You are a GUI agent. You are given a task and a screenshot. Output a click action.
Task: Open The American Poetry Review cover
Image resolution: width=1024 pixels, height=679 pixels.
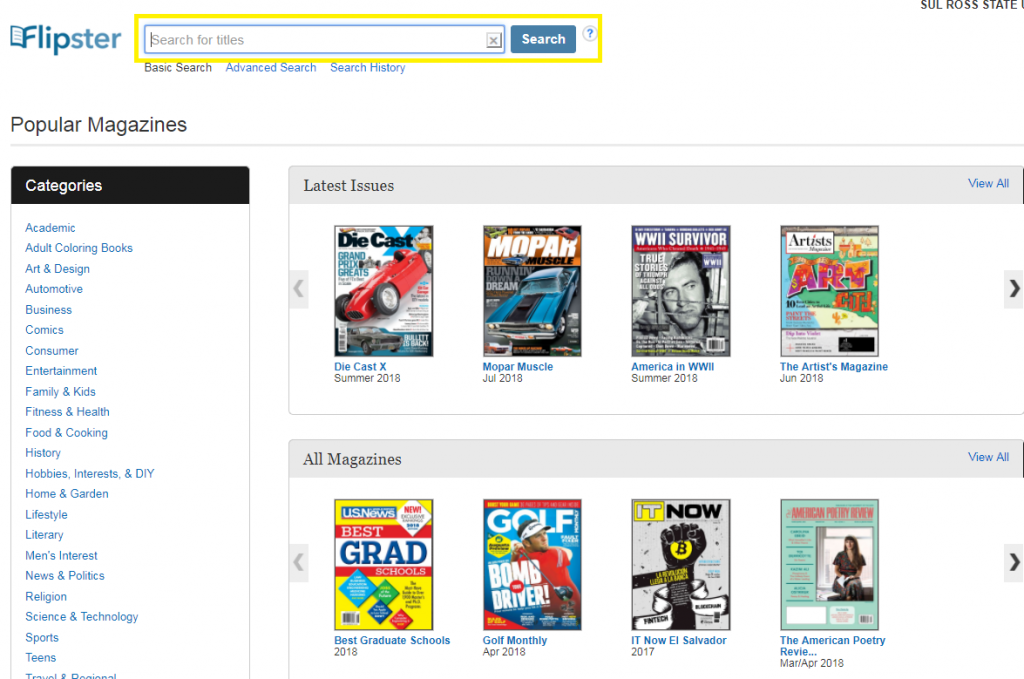(829, 565)
